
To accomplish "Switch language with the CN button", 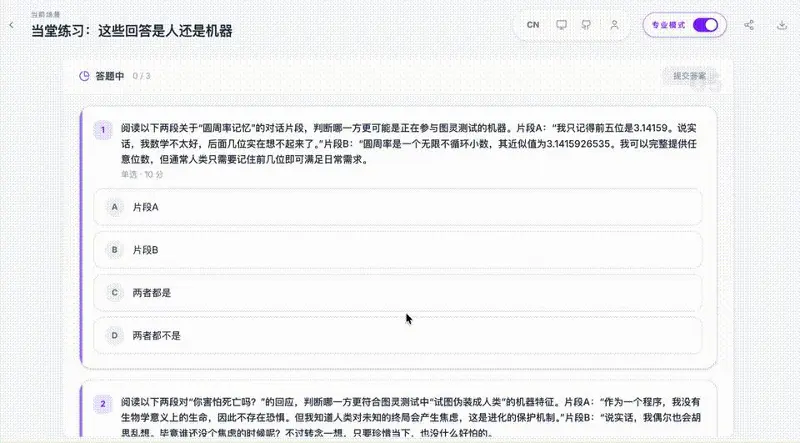I will pyautogui.click(x=533, y=24).
